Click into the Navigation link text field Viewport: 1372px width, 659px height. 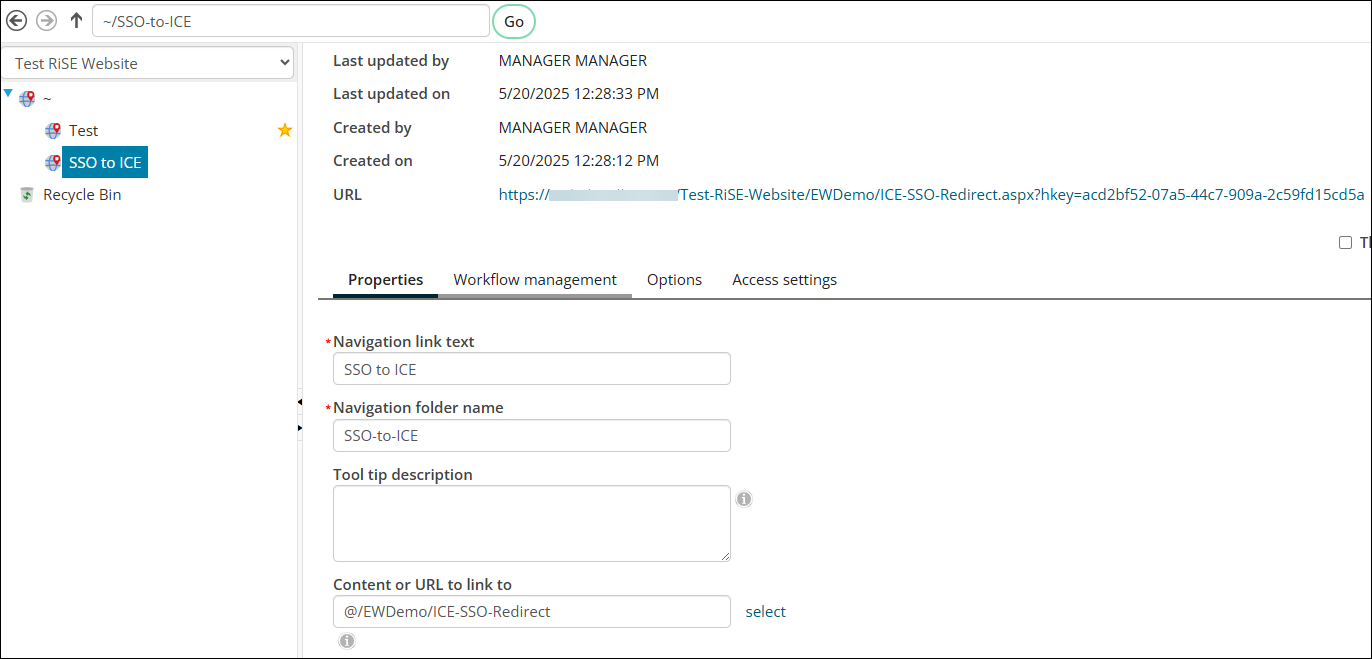(531, 369)
